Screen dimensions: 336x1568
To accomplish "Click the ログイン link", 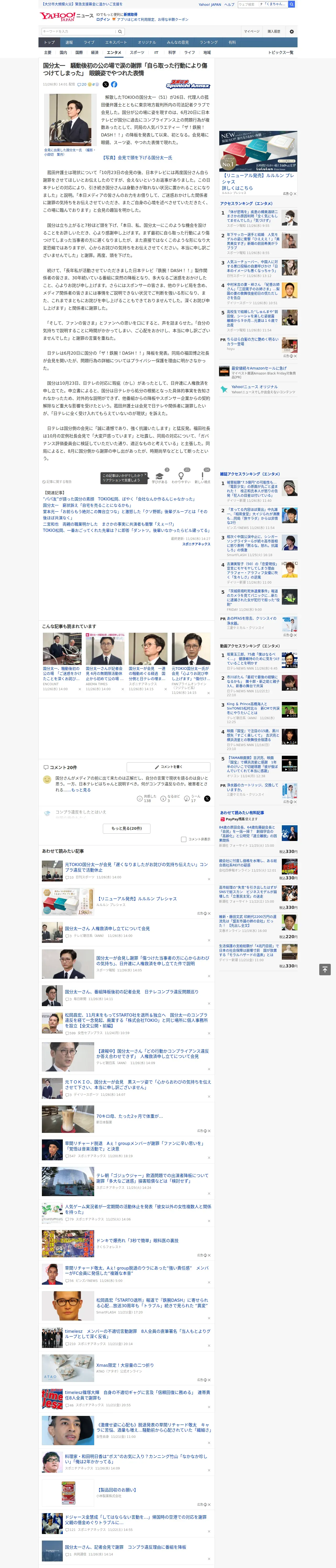I will [103, 20].
